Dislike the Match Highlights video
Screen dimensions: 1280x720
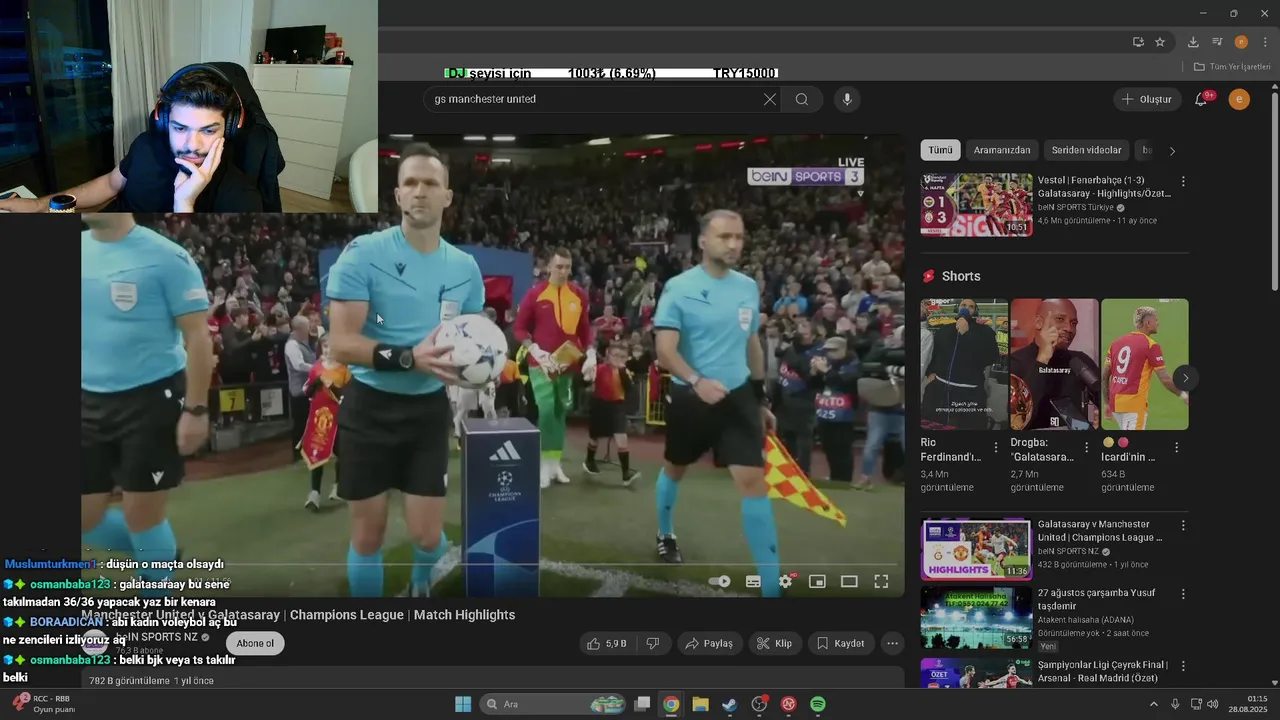pyautogui.click(x=653, y=643)
